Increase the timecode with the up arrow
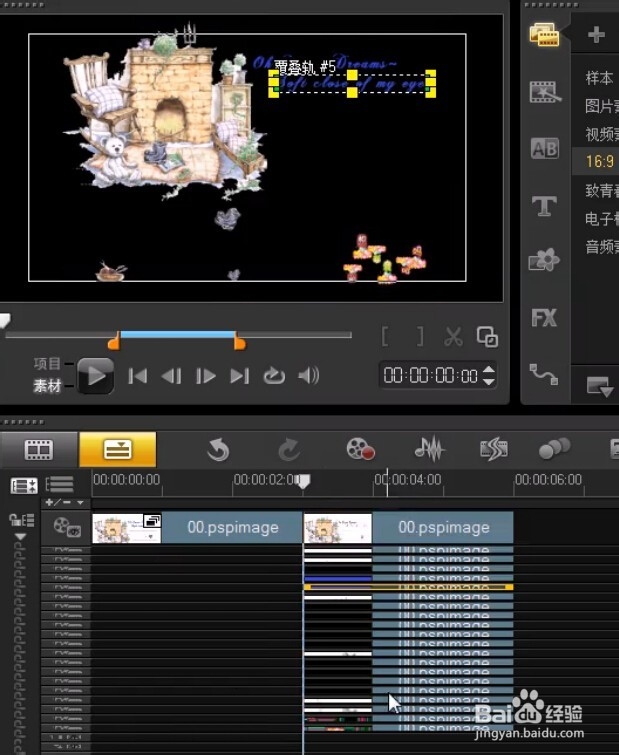 pyautogui.click(x=488, y=370)
